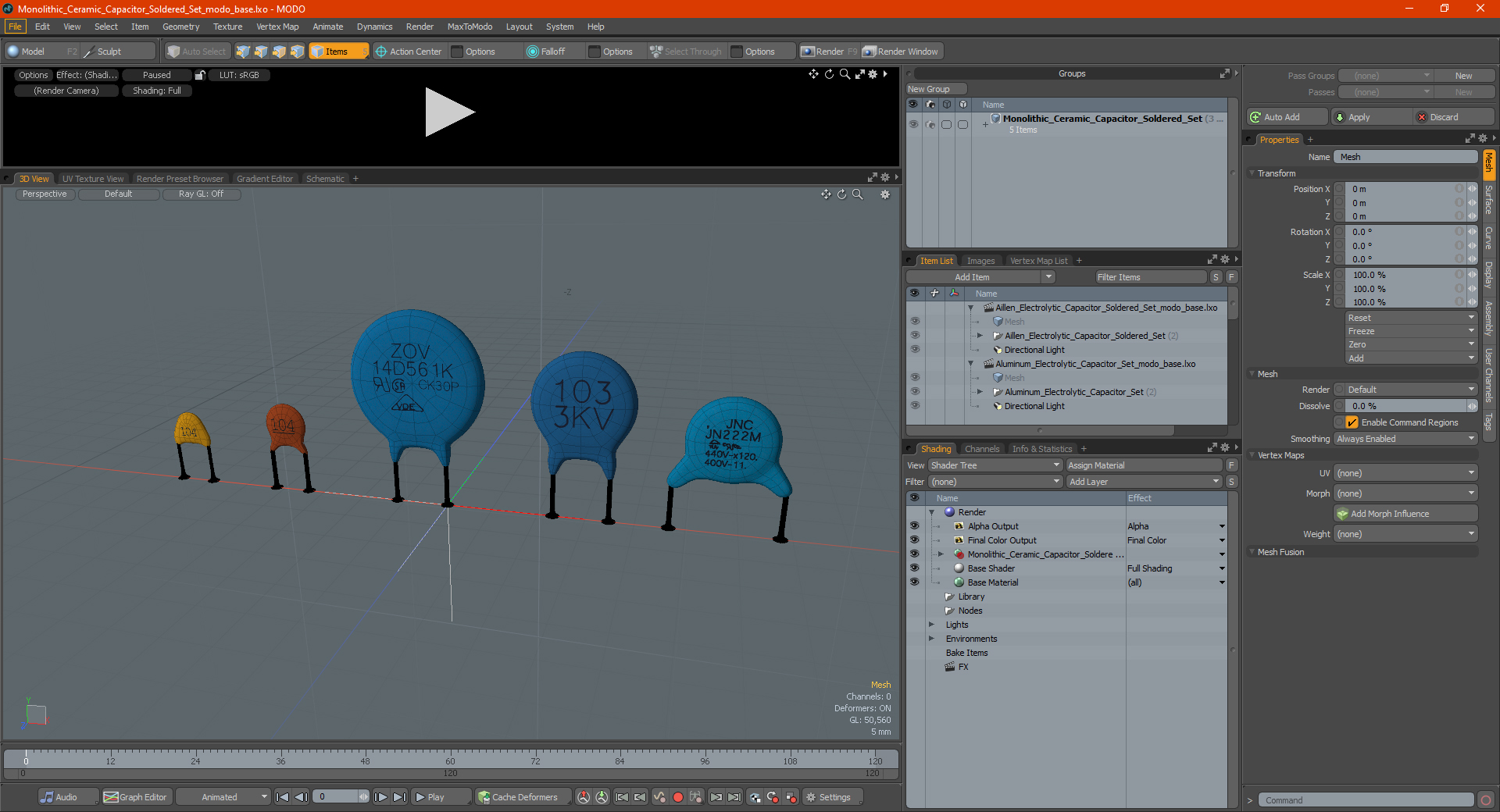The height and width of the screenshot is (812, 1500).
Task: Open Shader Tree view dropdown
Action: click(x=995, y=465)
